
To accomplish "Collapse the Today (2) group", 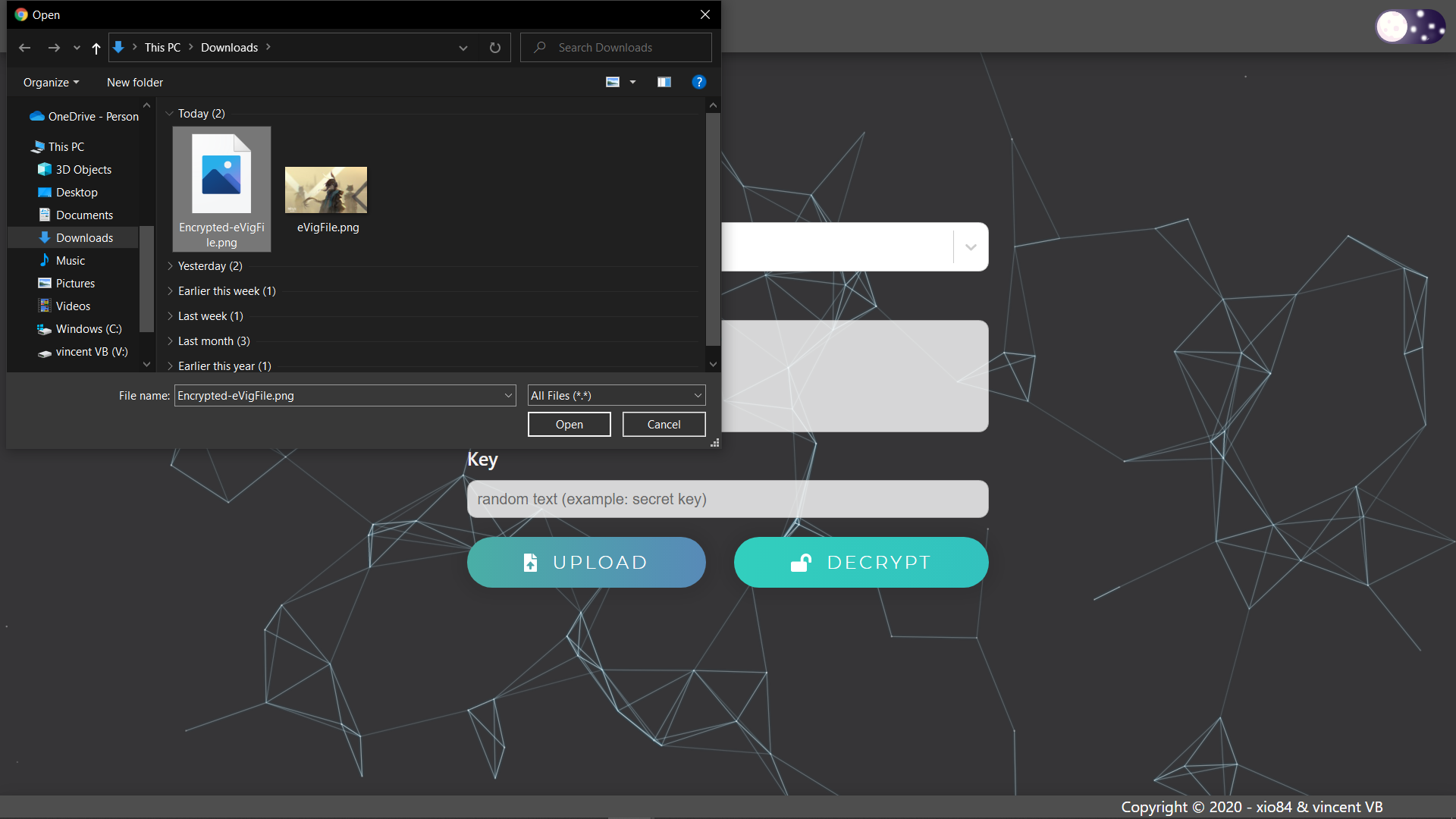I will point(170,114).
